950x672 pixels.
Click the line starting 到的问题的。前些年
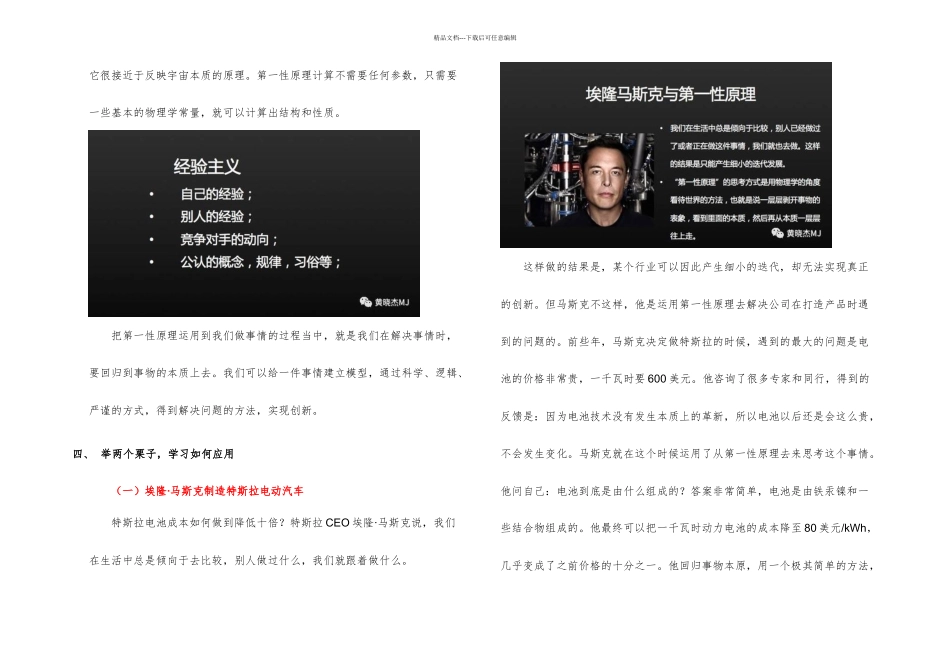click(x=685, y=342)
